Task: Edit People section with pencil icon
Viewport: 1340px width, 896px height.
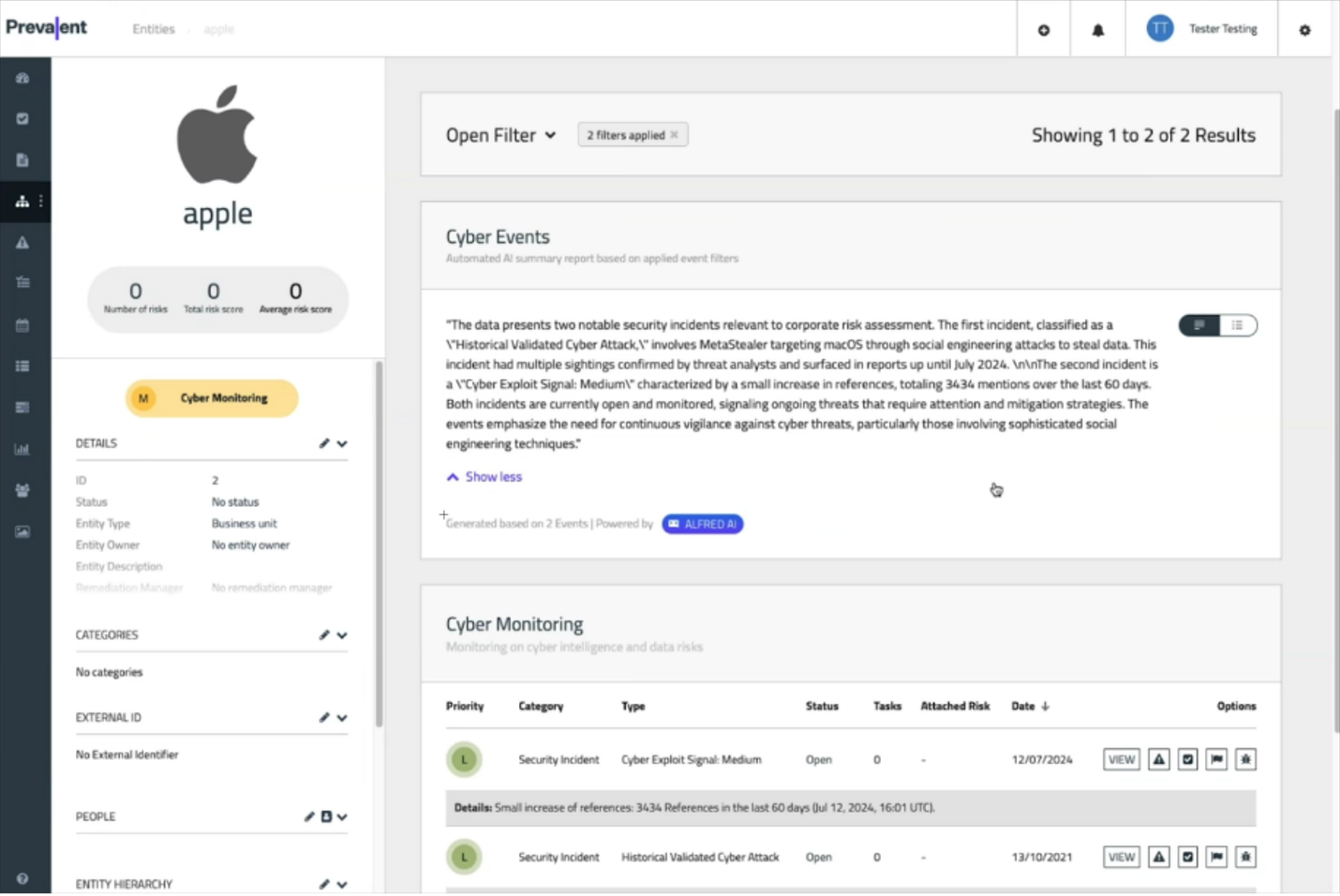Action: [309, 816]
